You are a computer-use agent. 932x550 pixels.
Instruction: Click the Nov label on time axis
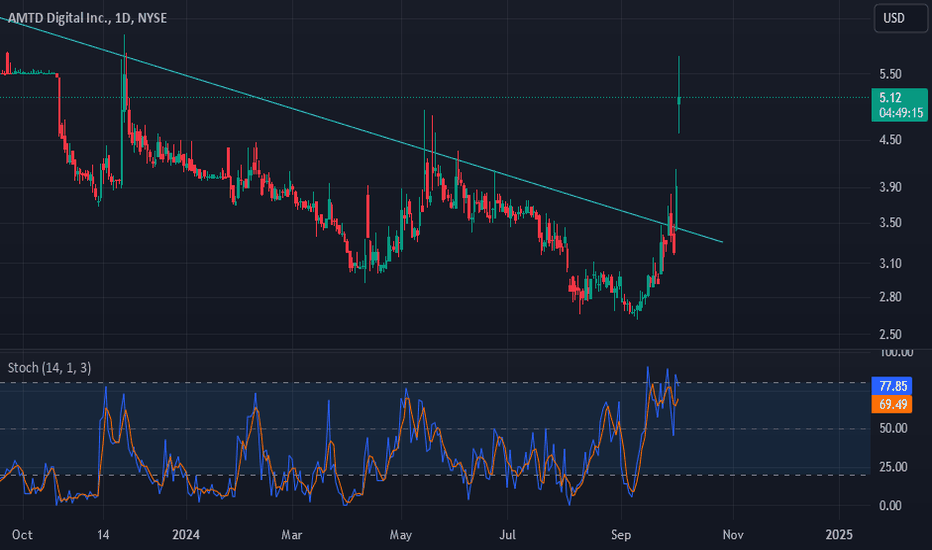(733, 535)
